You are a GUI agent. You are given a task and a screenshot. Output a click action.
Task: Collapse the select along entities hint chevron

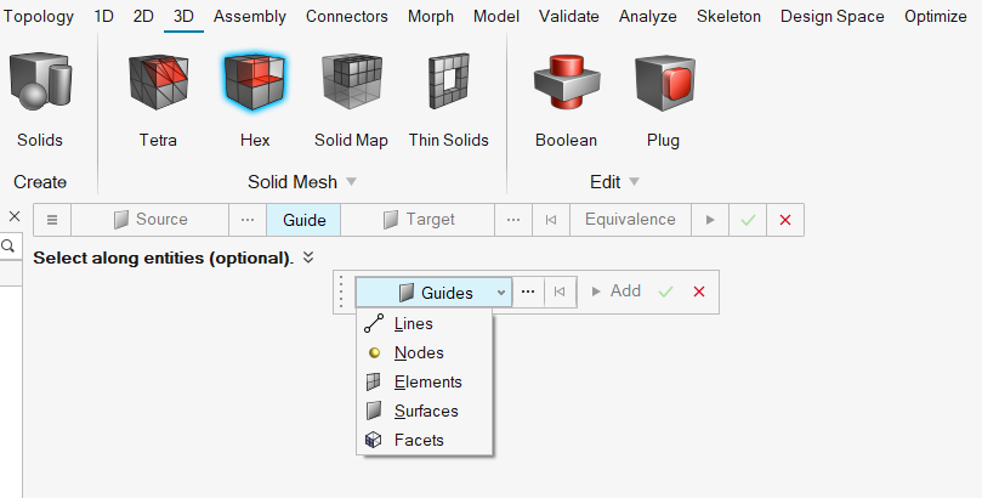[308, 257]
